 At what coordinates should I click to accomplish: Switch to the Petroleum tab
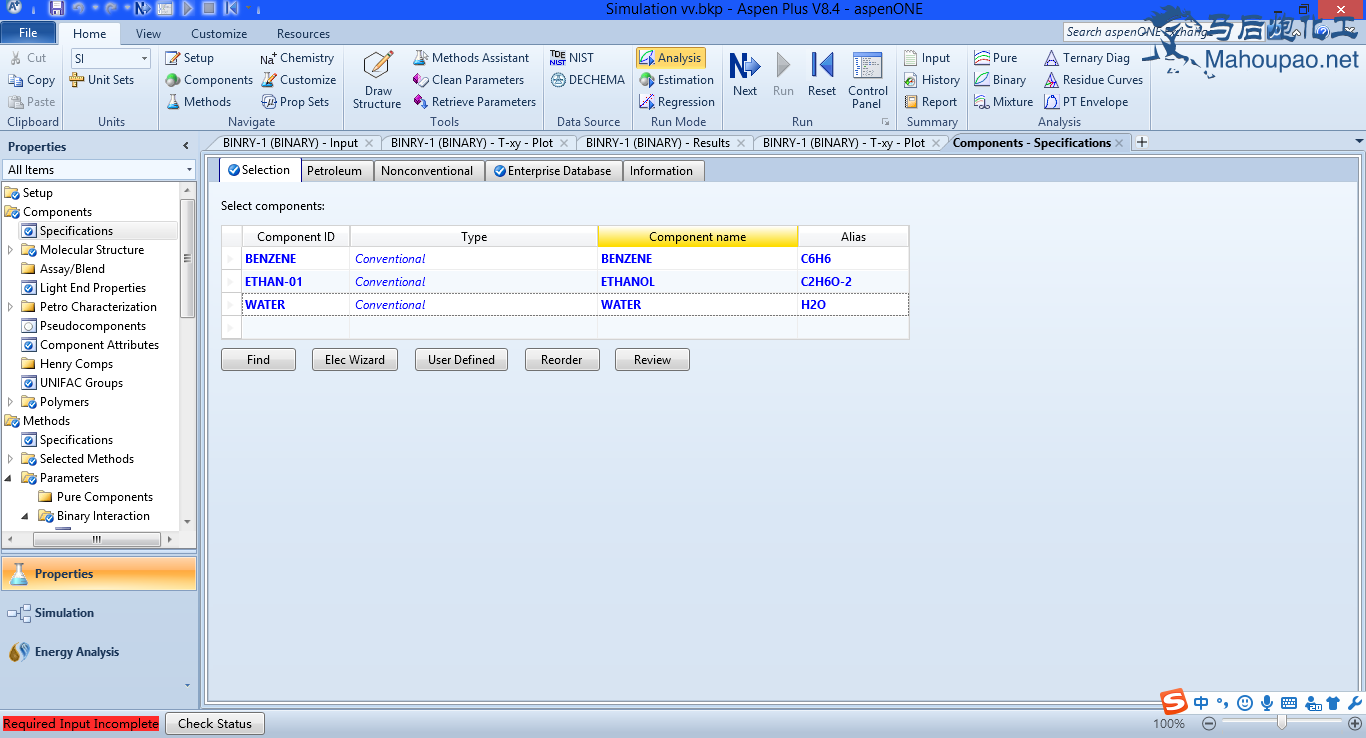tap(334, 171)
